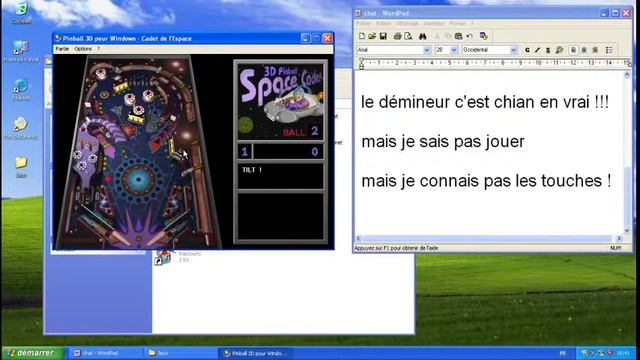The image size is (640, 360).
Task: Open the Insertion menu in WordPad
Action: 434,24
